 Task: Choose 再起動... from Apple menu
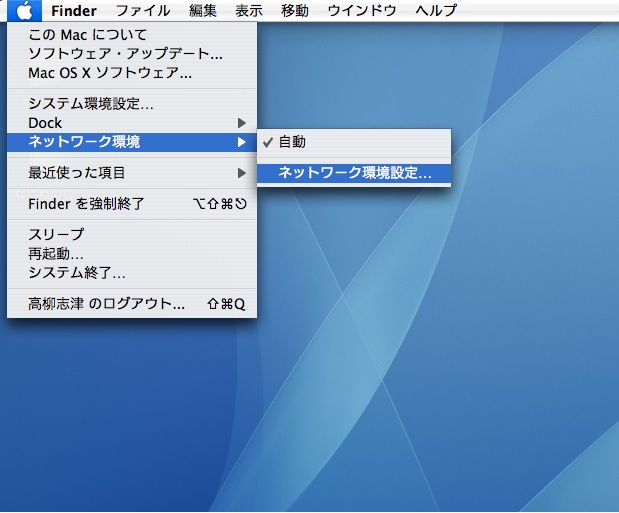coord(132,254)
